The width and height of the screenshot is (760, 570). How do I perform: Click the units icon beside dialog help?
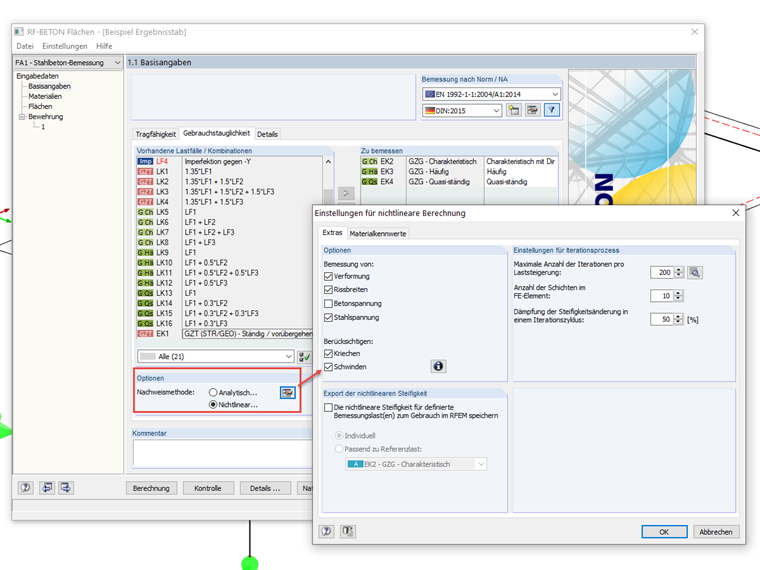click(348, 531)
